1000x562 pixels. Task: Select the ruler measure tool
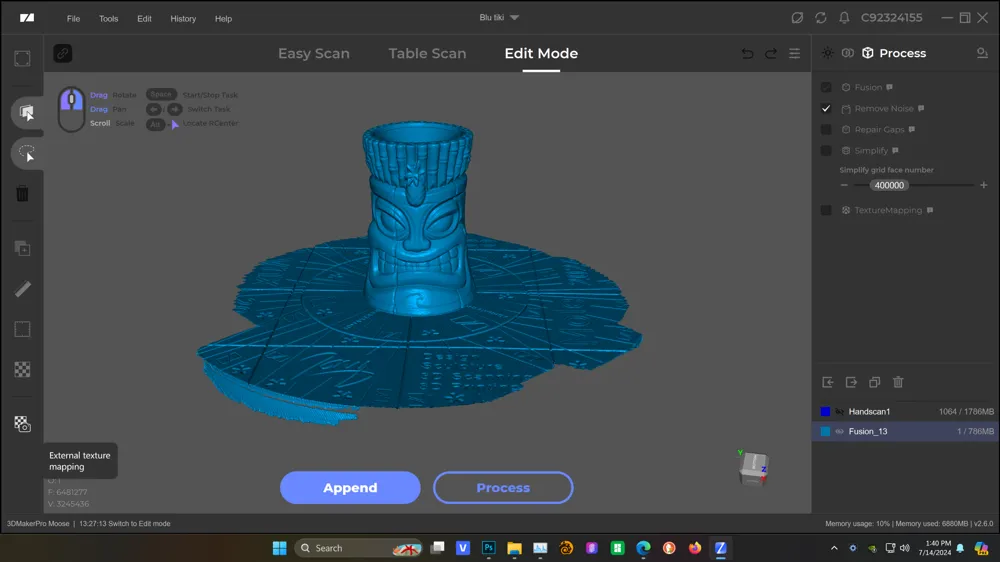(22, 289)
